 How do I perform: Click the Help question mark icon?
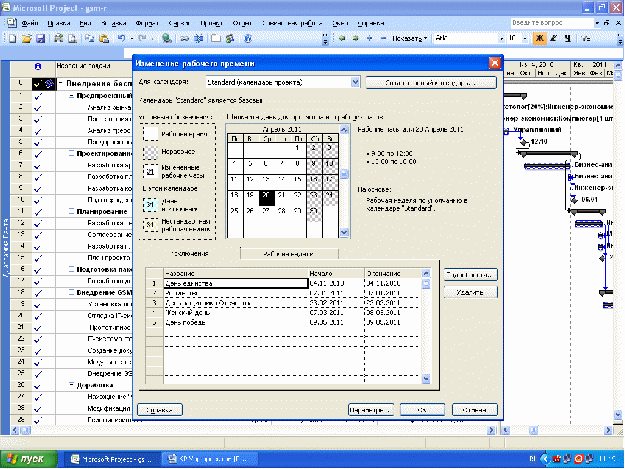pos(248,39)
